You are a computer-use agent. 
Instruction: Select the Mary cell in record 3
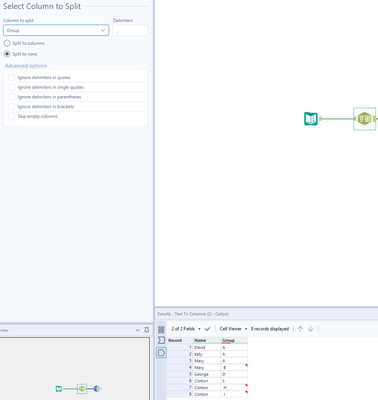pyautogui.click(x=207, y=361)
